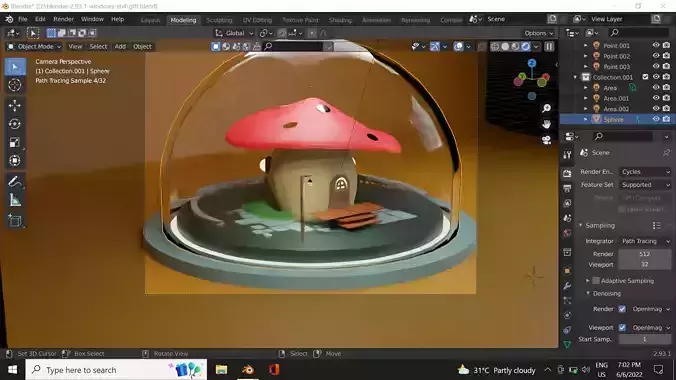Image resolution: width=676 pixels, height=380 pixels.
Task: Toggle Render denoising checkbox
Action: 622,309
